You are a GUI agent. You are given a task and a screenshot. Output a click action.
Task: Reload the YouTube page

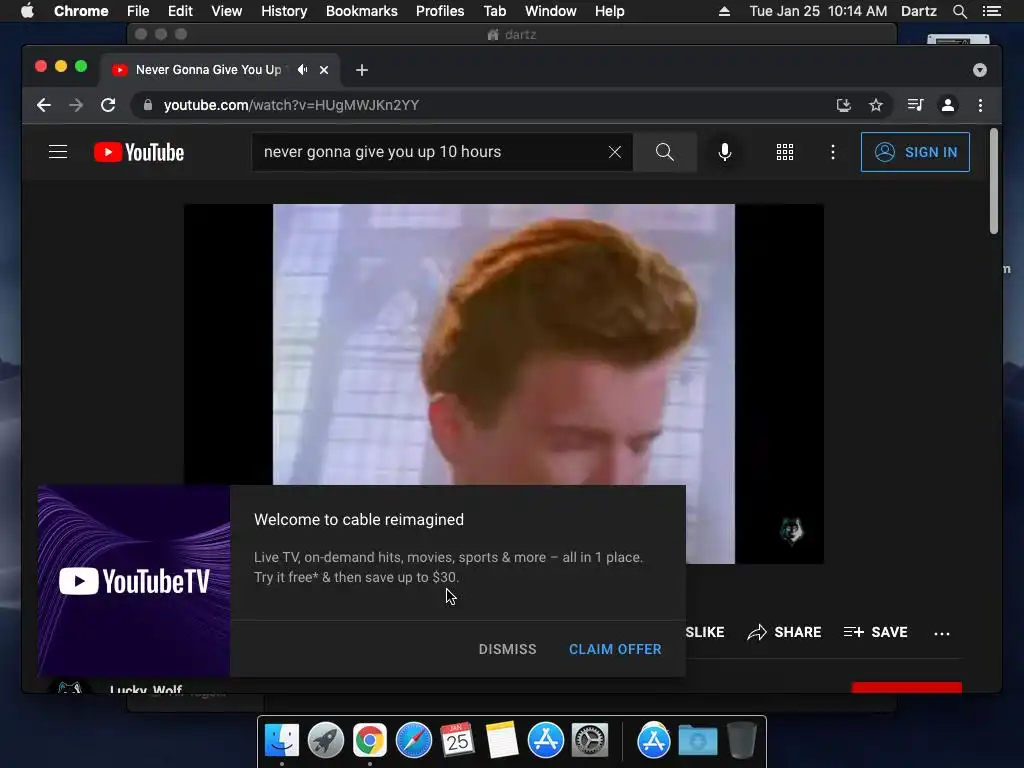click(108, 105)
